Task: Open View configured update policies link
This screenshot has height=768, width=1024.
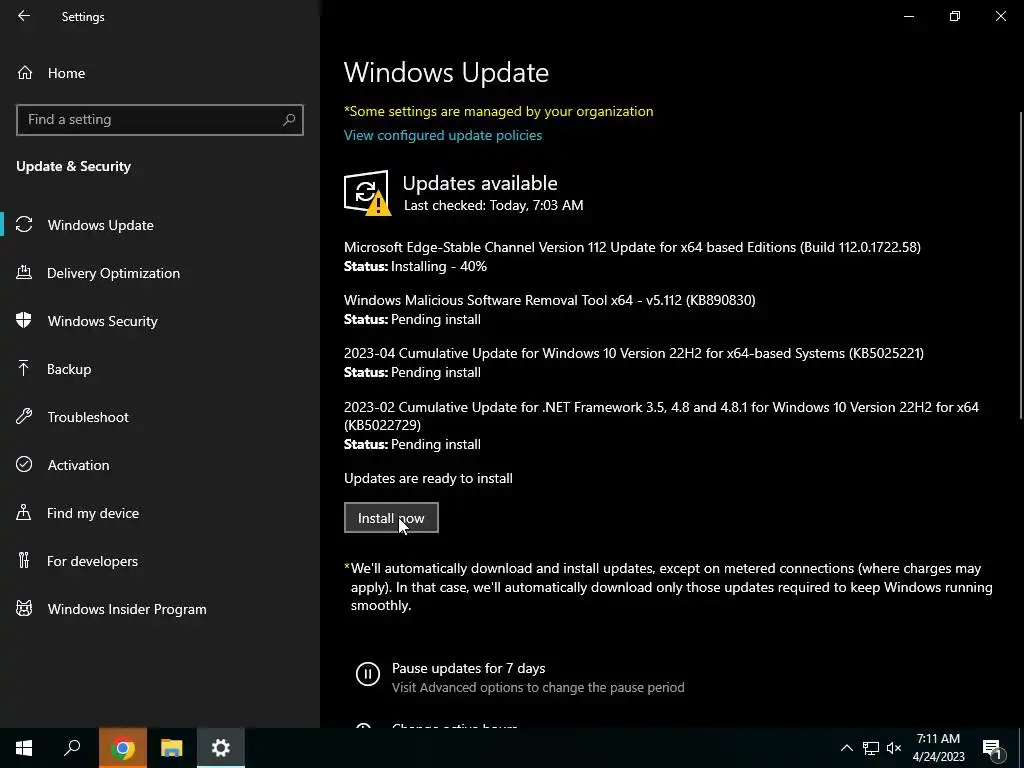Action: (443, 135)
